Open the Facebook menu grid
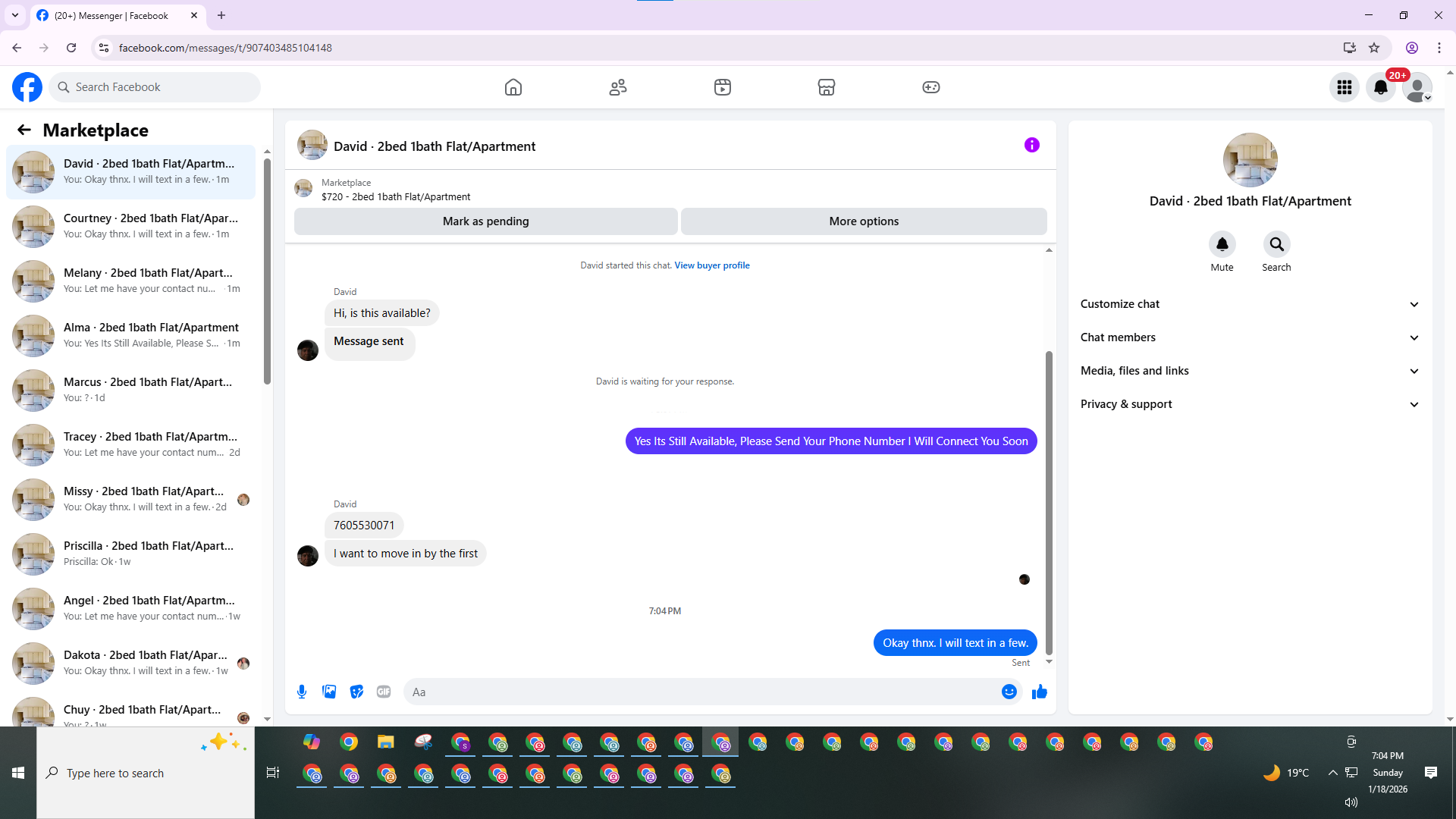Screen dimensions: 1456x819 click(x=1344, y=87)
